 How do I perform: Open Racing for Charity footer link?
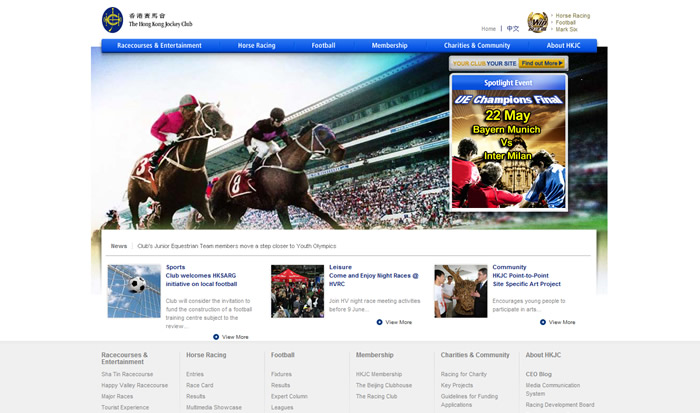click(x=463, y=374)
